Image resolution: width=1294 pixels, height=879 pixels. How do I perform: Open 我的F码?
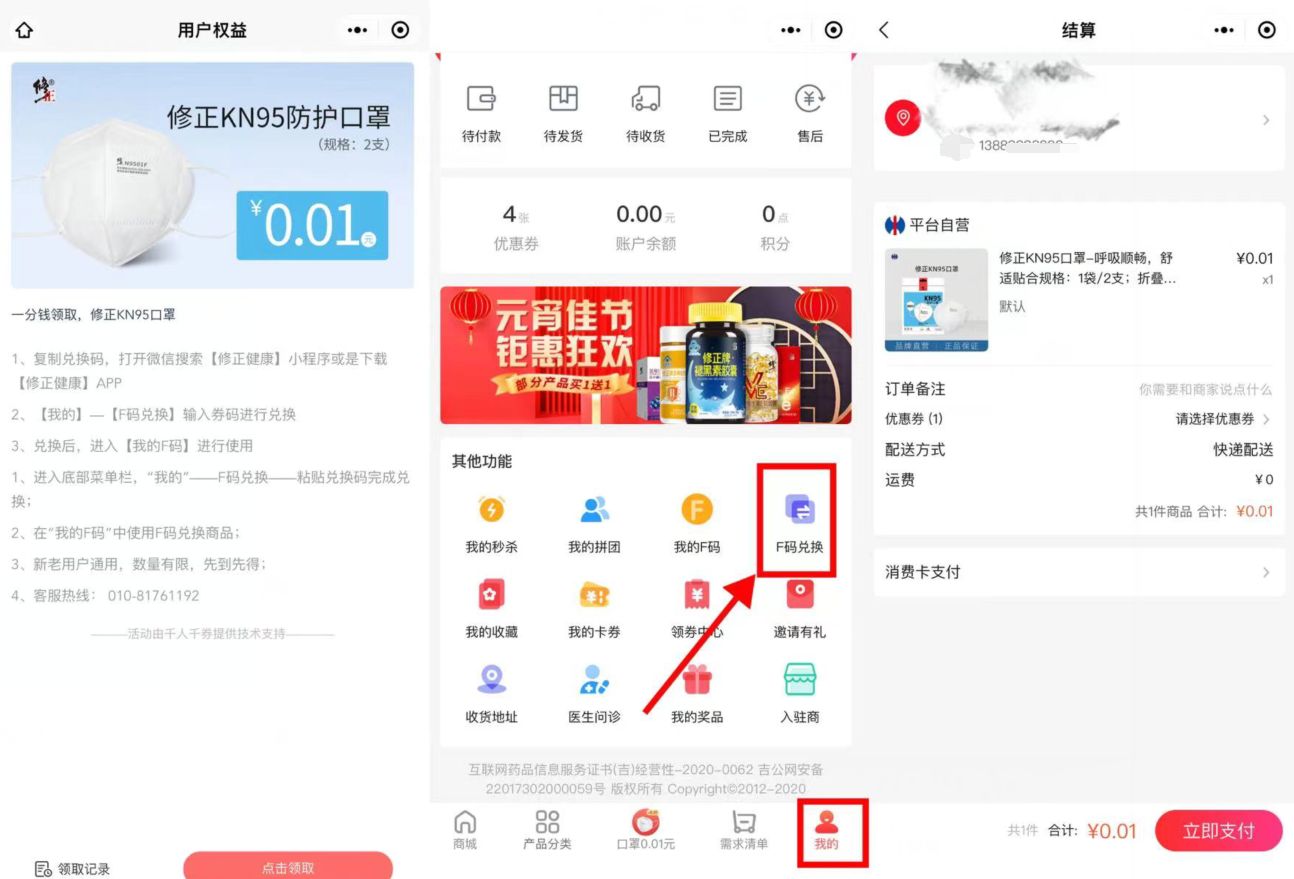697,525
